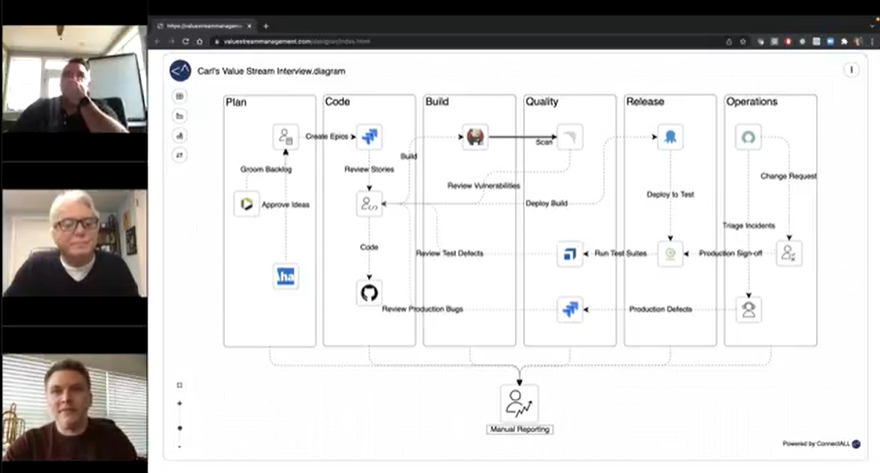This screenshot has width=880, height=473.
Task: Click the Plan column header
Action: click(x=236, y=102)
